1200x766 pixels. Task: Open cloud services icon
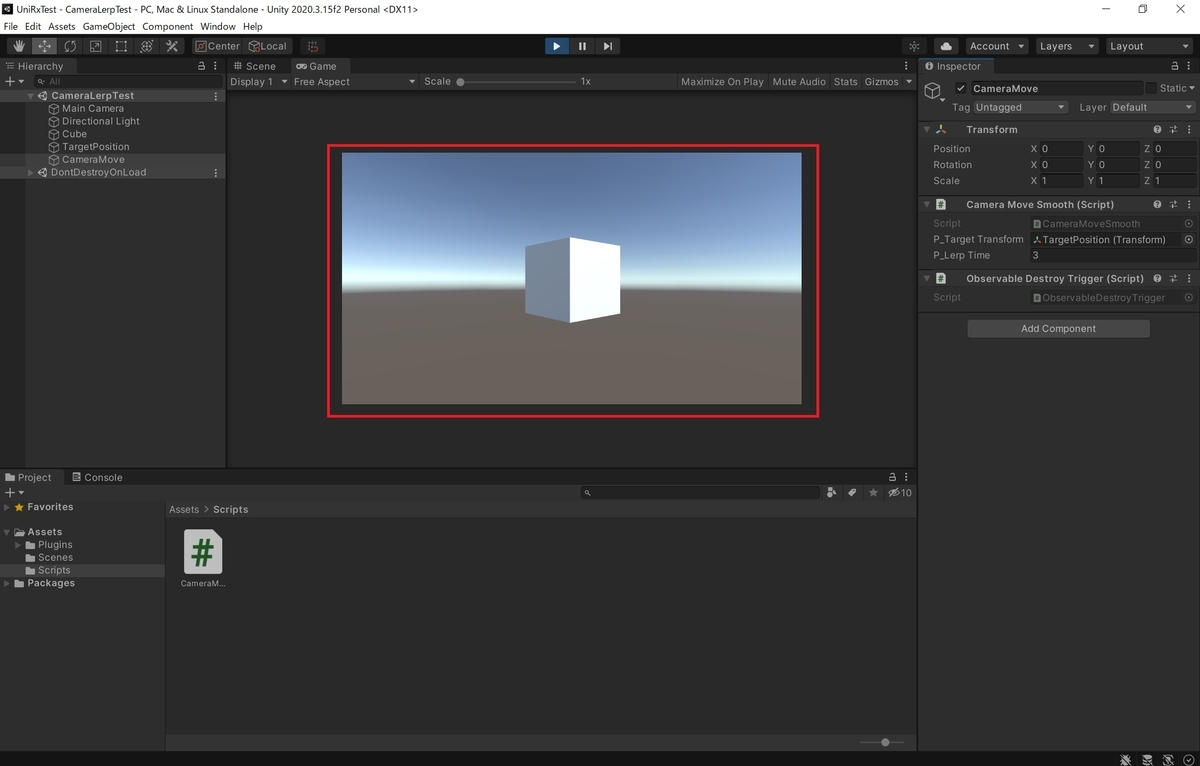tap(946, 46)
